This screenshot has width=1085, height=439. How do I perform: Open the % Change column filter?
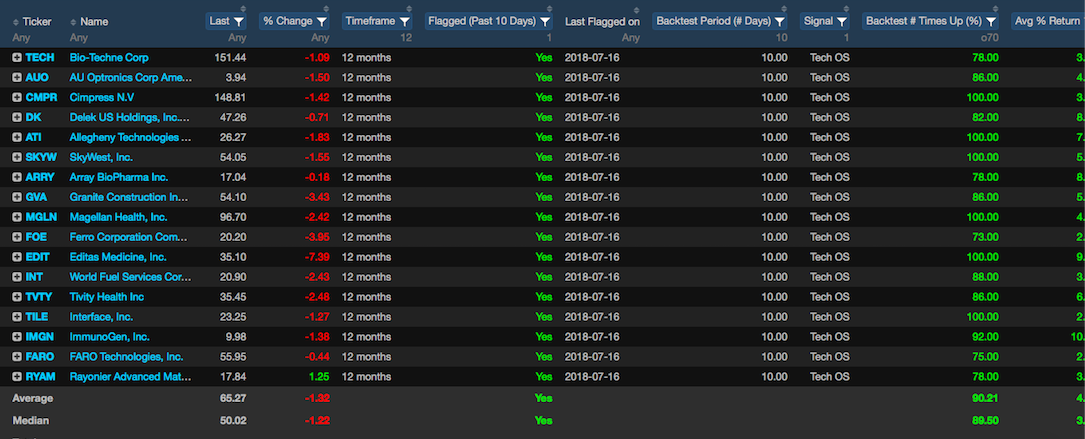click(x=322, y=21)
